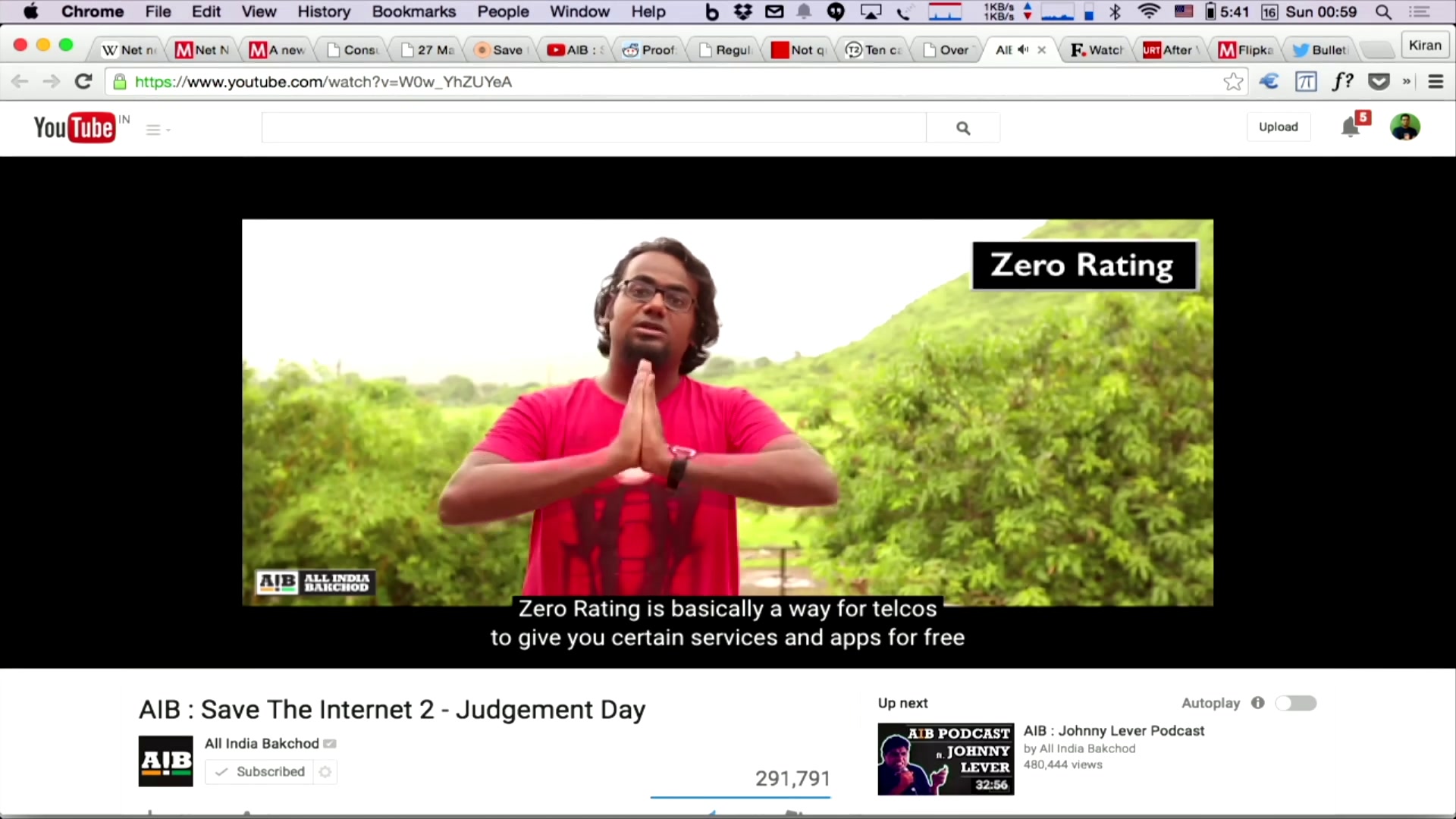This screenshot has height=819, width=1456.
Task: Reload the page
Action: click(83, 81)
